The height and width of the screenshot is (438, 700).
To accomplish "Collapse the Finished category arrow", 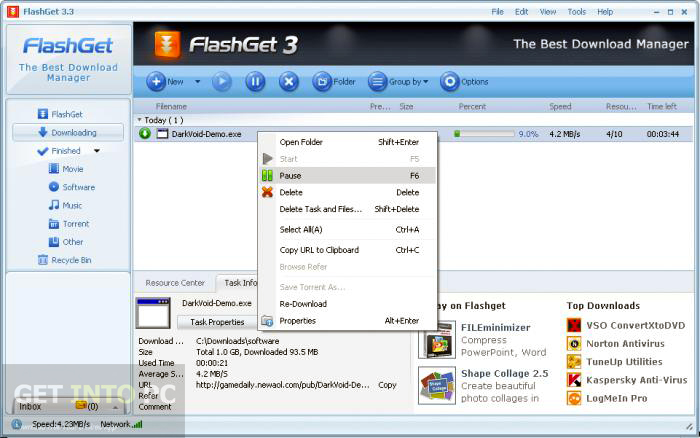I will pyautogui.click(x=97, y=151).
